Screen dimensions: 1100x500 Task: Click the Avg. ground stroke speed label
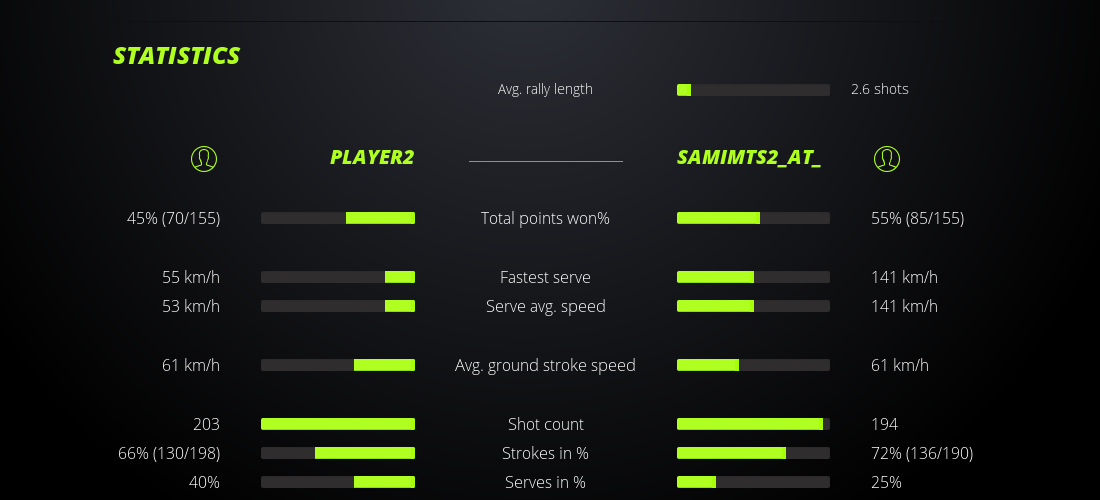(x=545, y=365)
